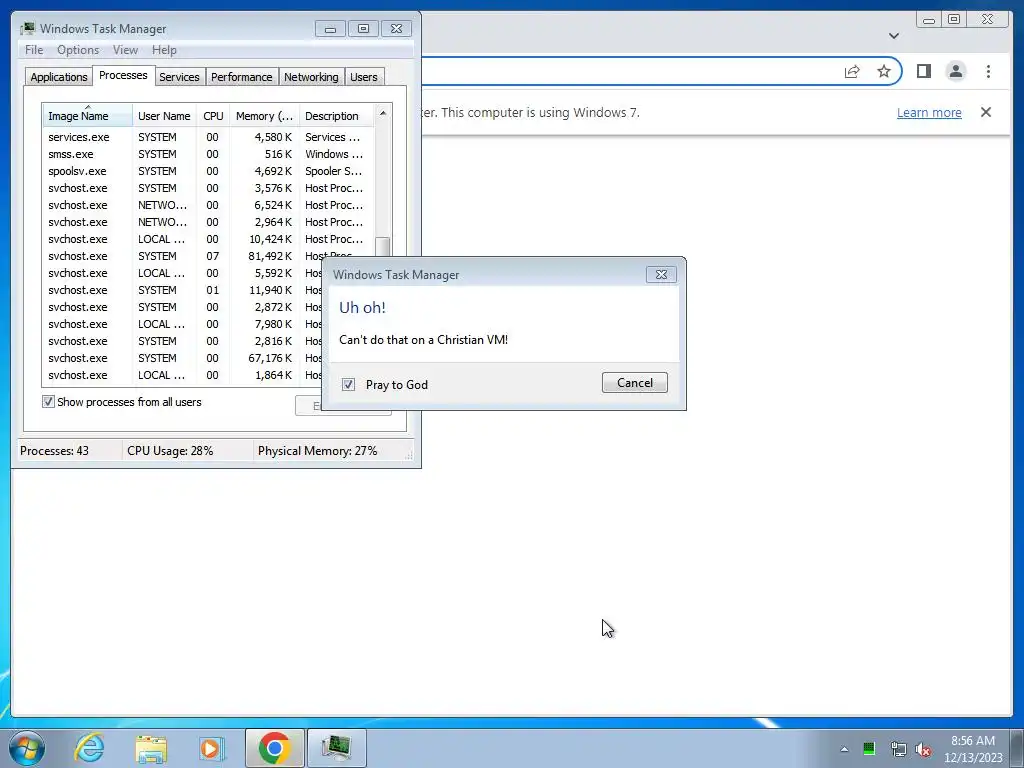This screenshot has height=768, width=1024.
Task: Toggle the Pray to God checkbox
Action: tap(348, 385)
